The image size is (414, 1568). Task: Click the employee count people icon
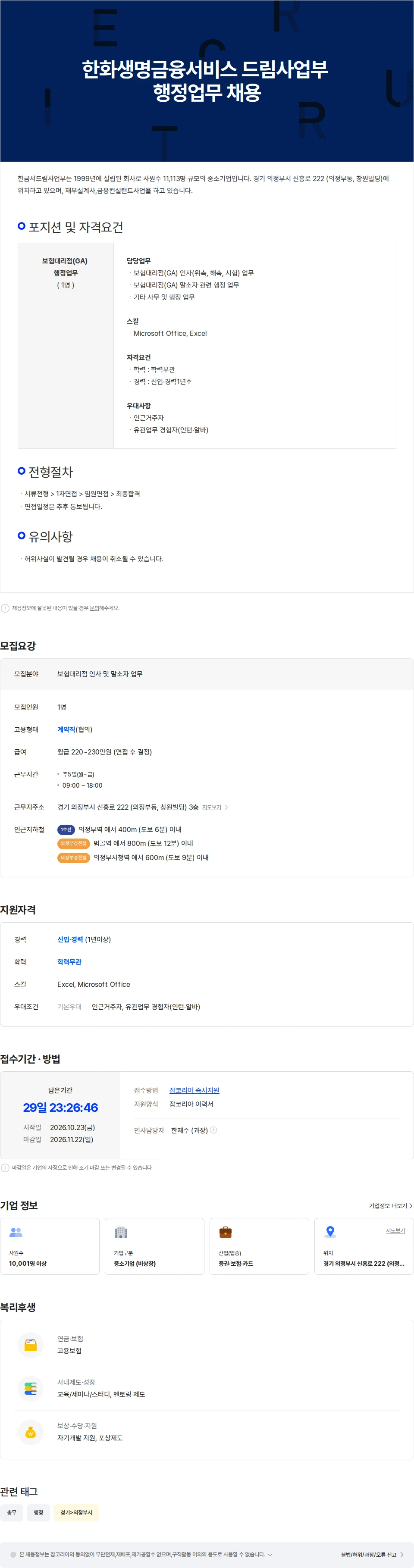[16, 1232]
